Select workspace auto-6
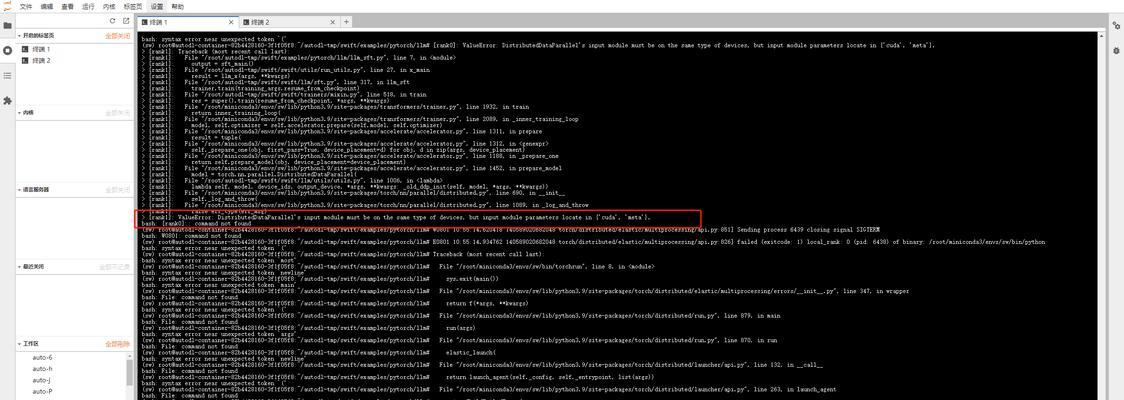Viewport: 1124px width, 400px height. coord(42,357)
